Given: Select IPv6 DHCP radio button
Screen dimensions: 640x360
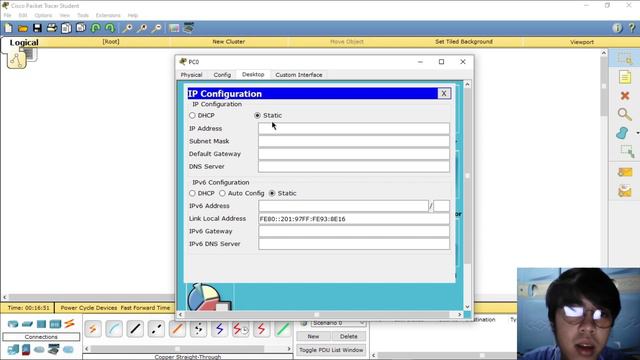Looking at the screenshot, I should click(192, 193).
